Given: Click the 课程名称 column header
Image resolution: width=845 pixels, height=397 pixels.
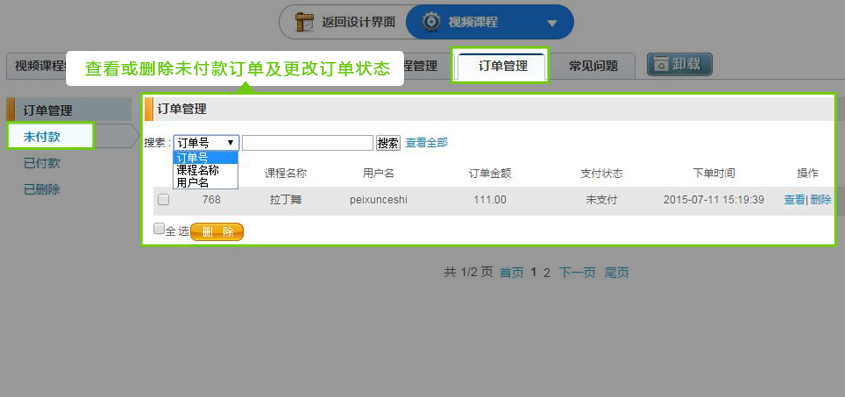Looking at the screenshot, I should point(286,173).
